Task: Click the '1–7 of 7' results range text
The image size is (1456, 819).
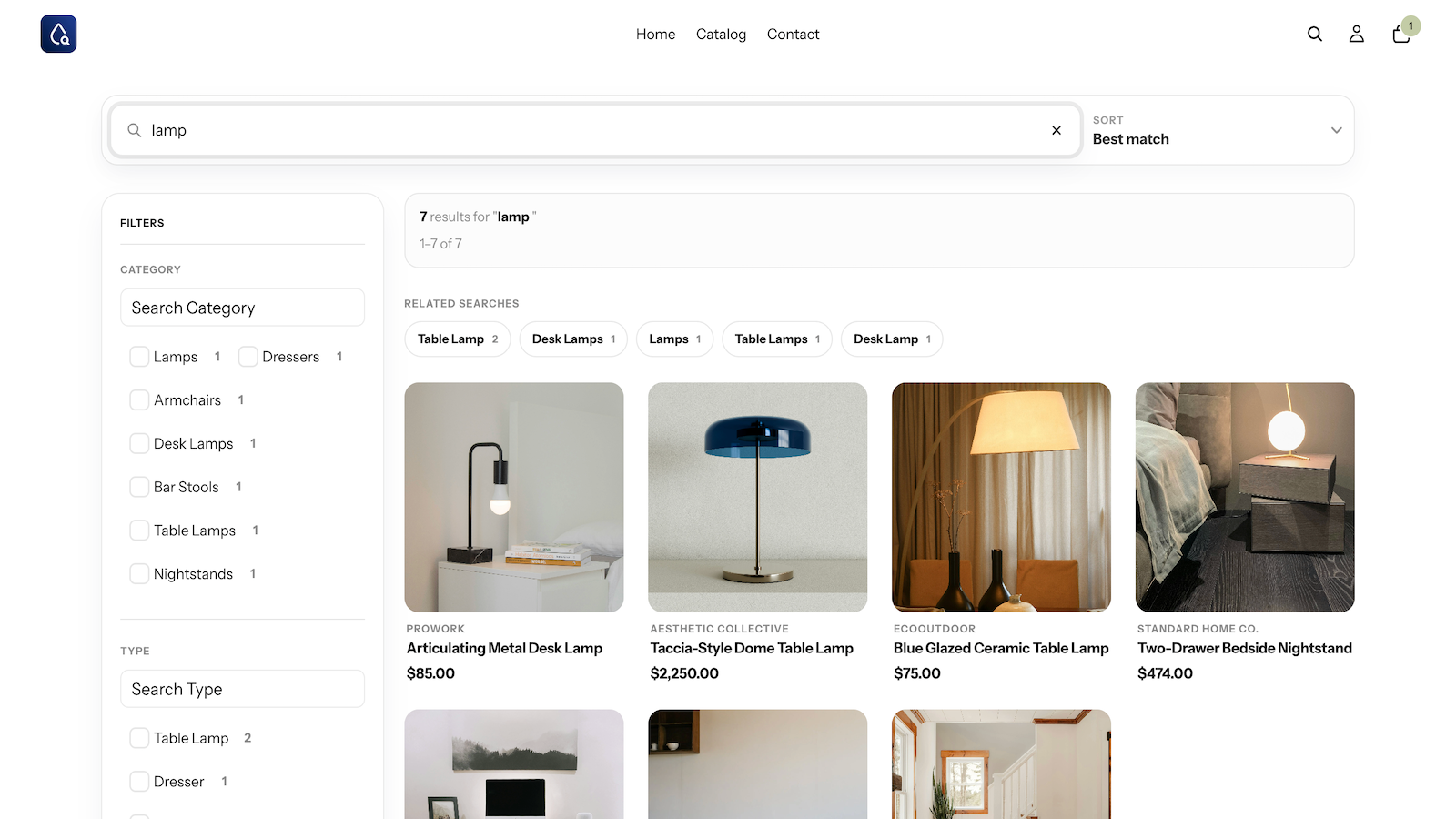Action: point(440,244)
